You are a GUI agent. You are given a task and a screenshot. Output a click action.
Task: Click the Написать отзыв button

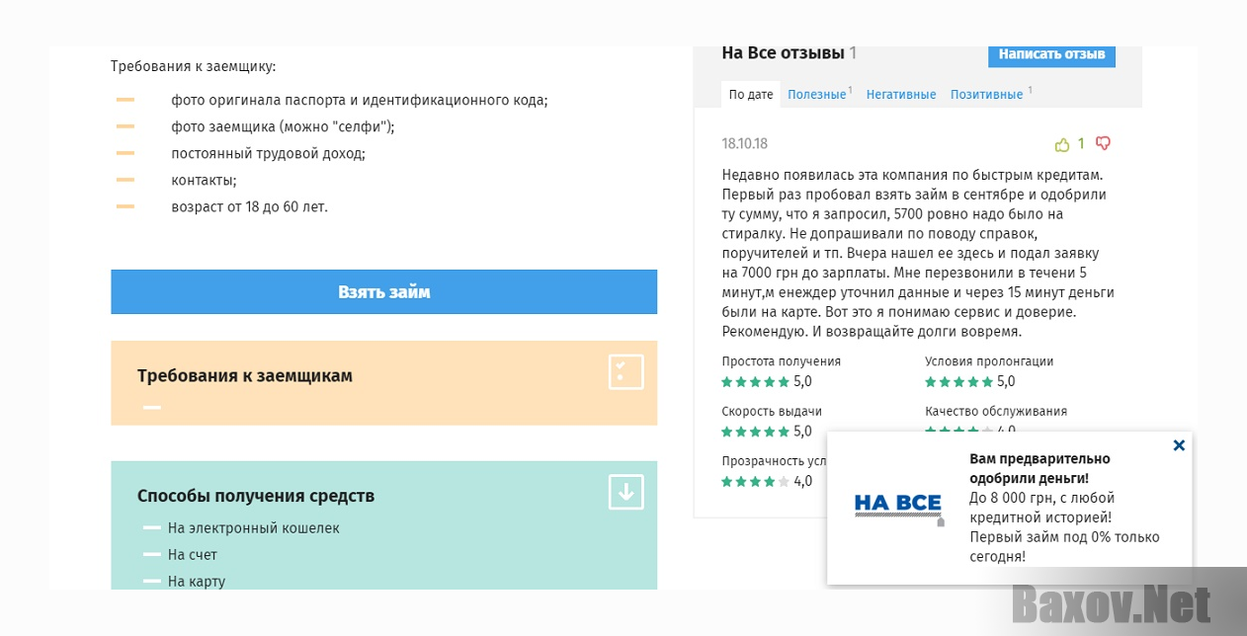(x=1051, y=55)
